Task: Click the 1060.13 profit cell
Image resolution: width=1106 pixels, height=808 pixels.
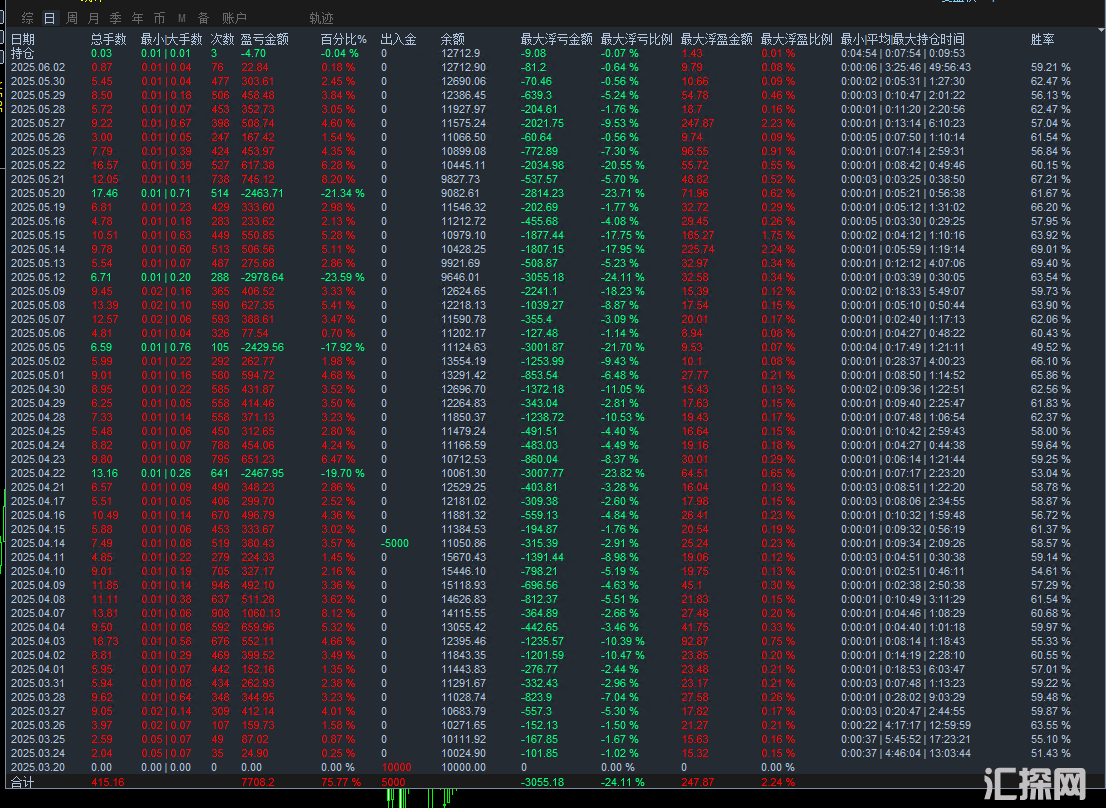Action: click(260, 613)
